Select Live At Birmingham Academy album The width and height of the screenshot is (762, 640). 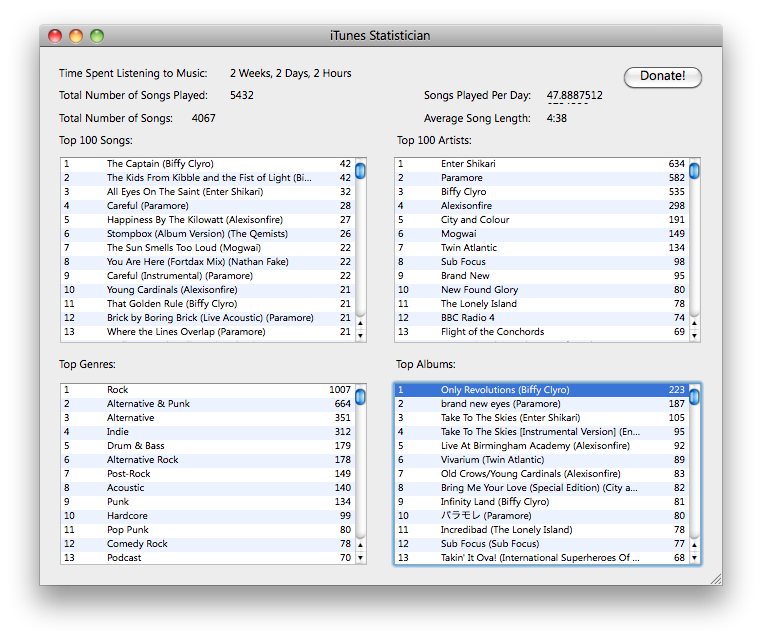click(542, 446)
